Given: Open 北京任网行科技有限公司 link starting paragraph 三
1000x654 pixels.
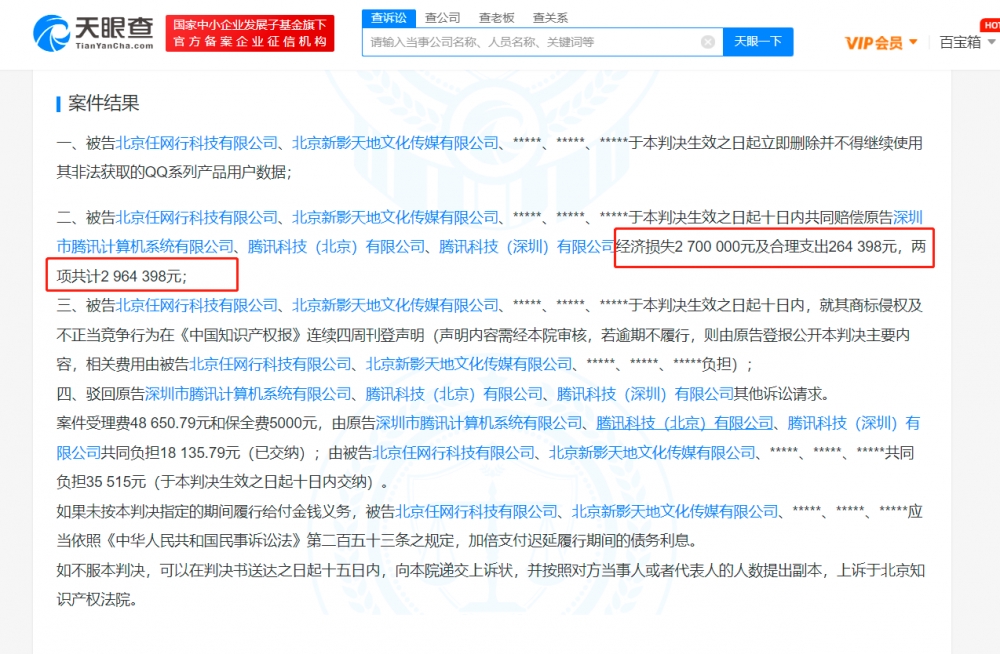Looking at the screenshot, I should click(197, 306).
